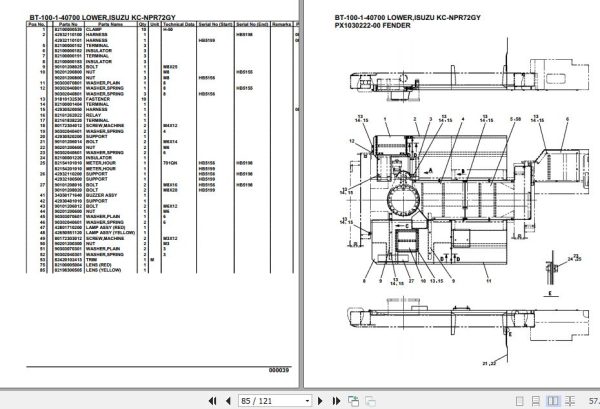The height and width of the screenshot is (409, 600).
Task: Switch to single page view
Action: click(519, 401)
